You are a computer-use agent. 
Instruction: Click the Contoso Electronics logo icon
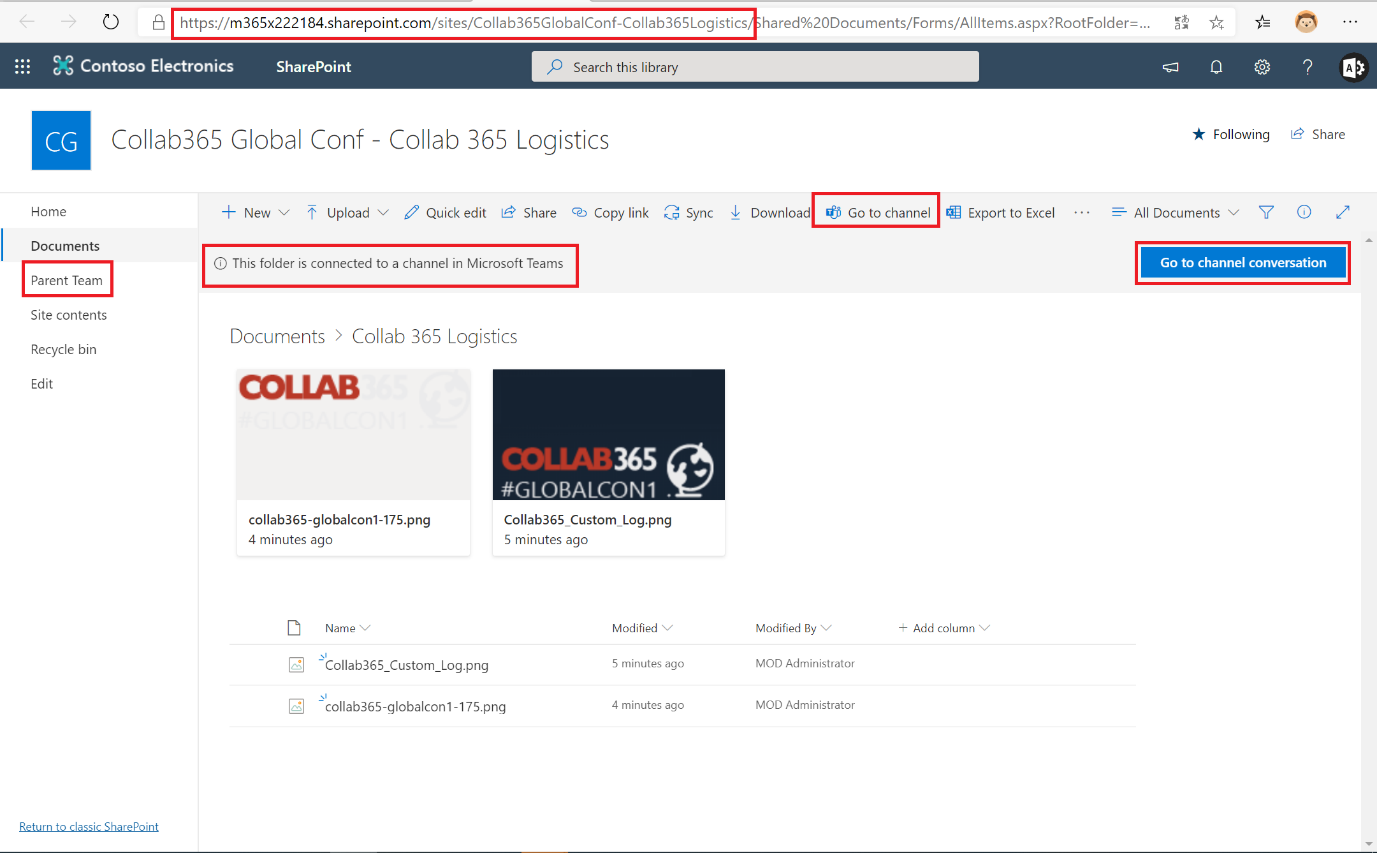click(x=63, y=66)
